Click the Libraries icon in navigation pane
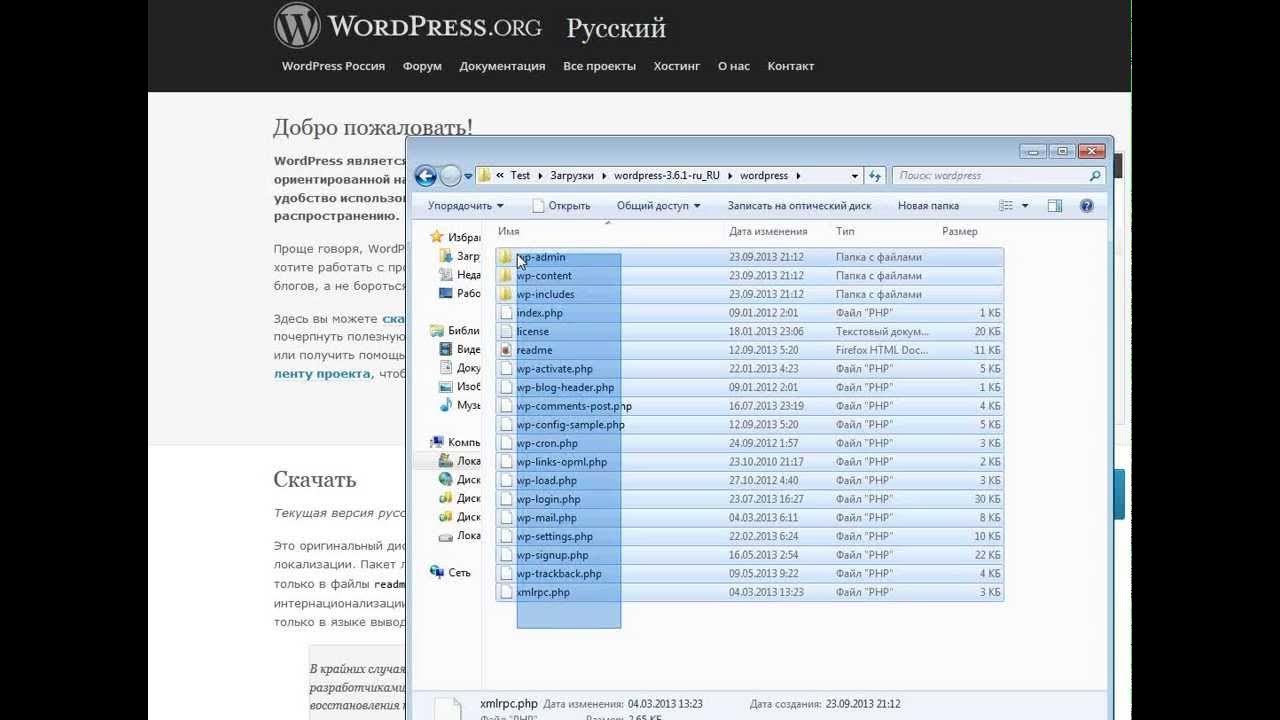The image size is (1280, 720). (437, 331)
